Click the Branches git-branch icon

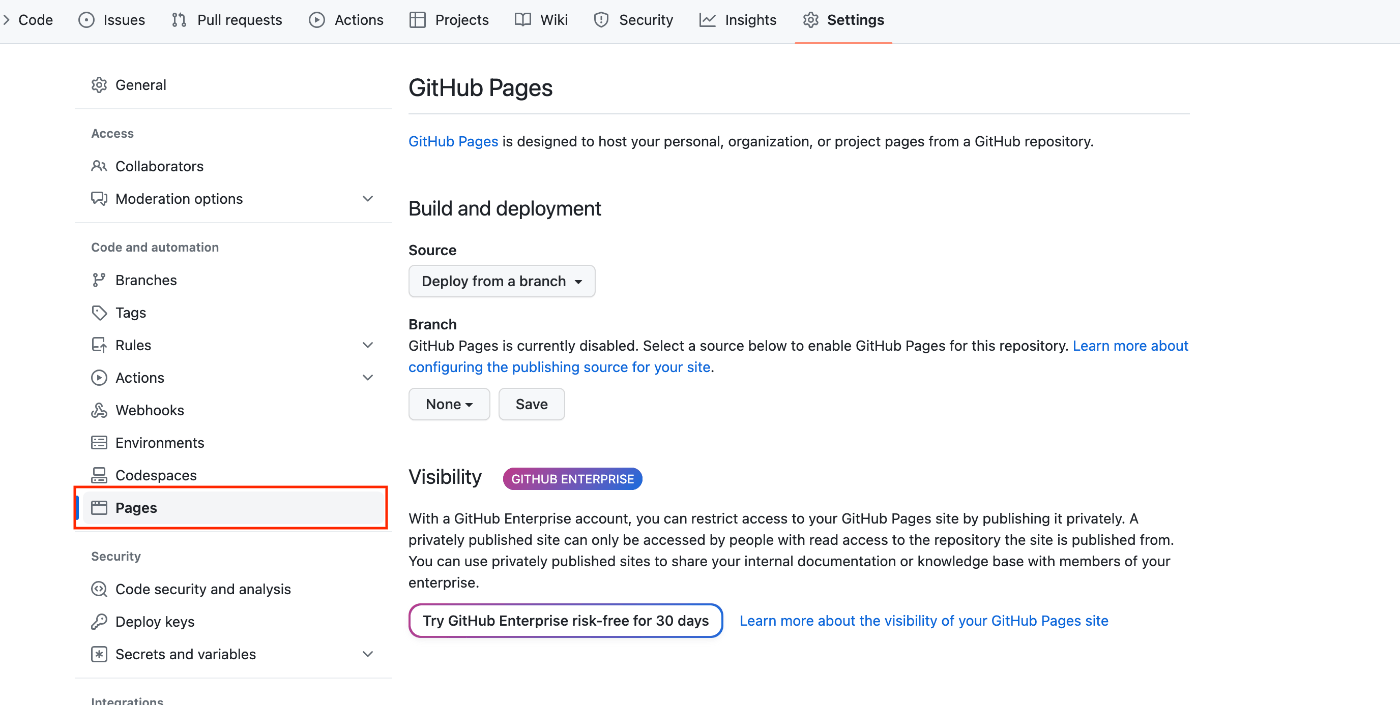(x=99, y=280)
